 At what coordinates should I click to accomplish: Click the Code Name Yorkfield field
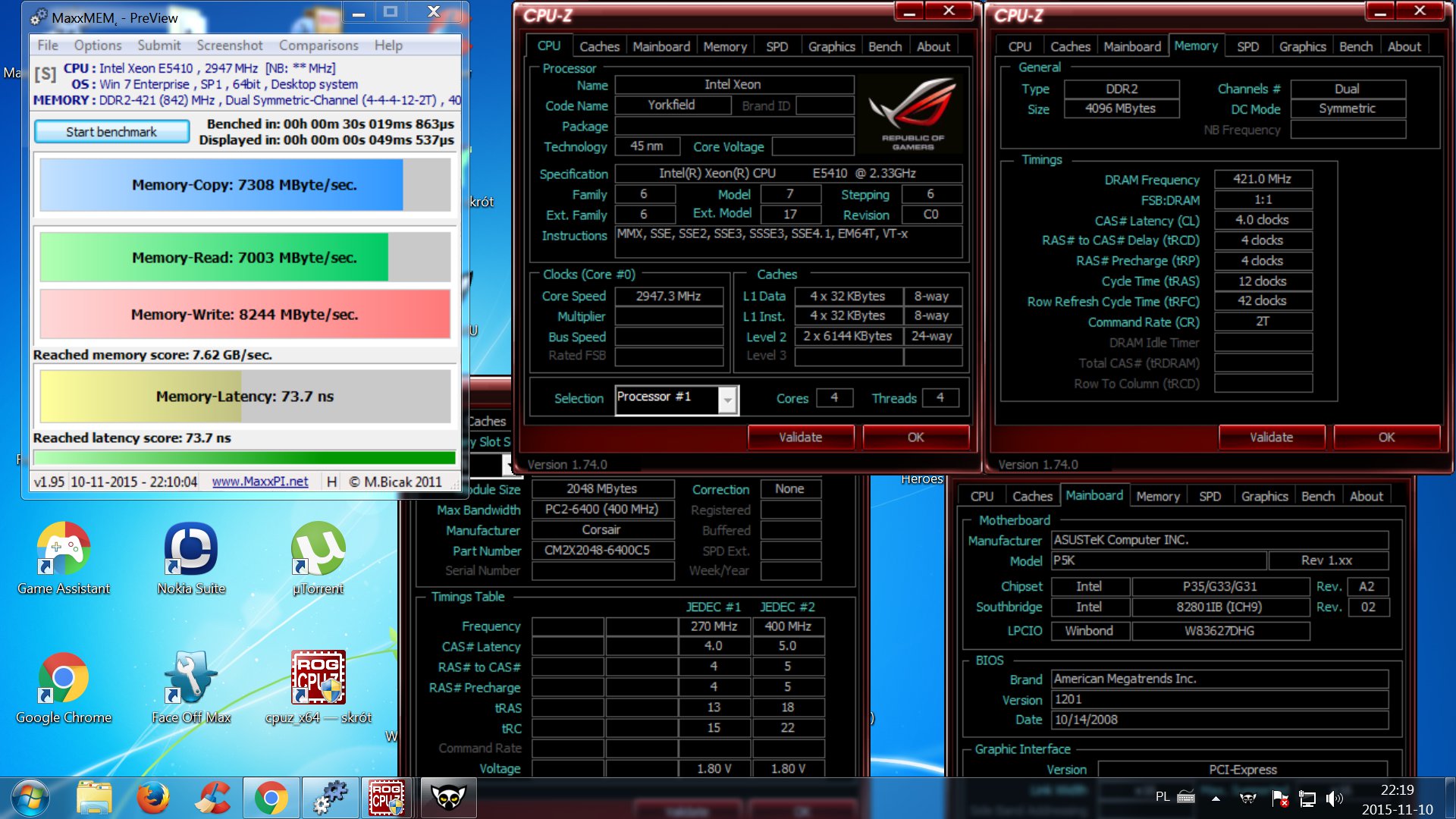(x=672, y=105)
